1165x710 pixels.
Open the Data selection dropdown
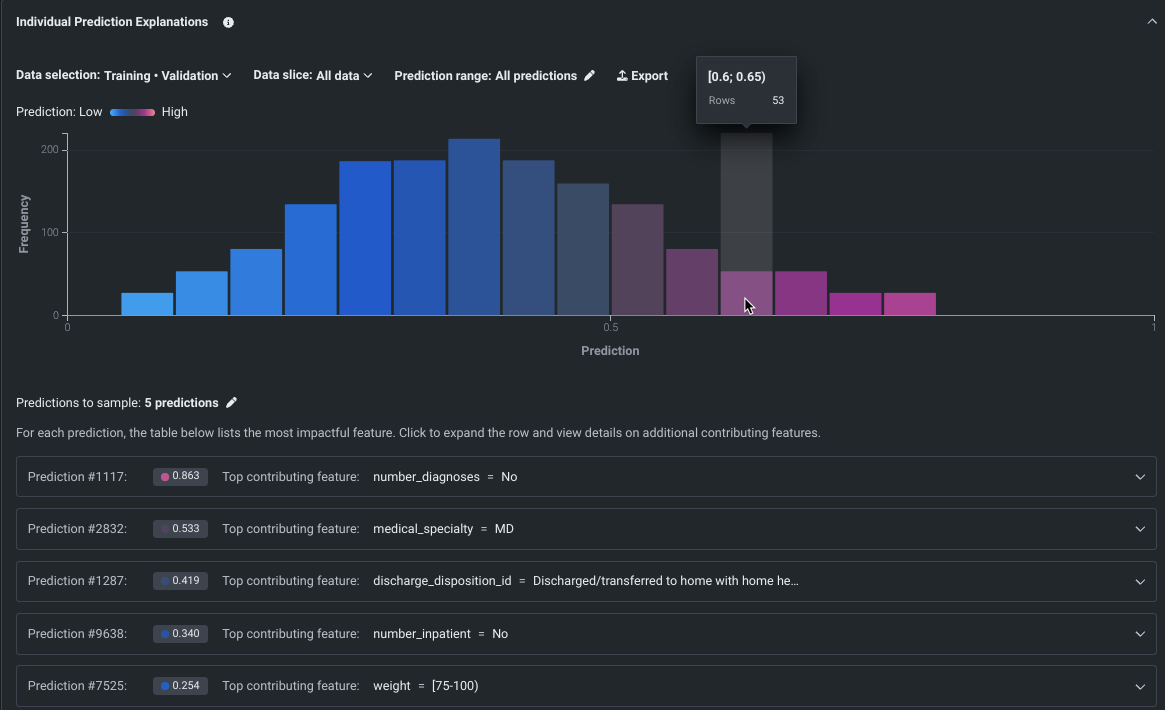[167, 76]
